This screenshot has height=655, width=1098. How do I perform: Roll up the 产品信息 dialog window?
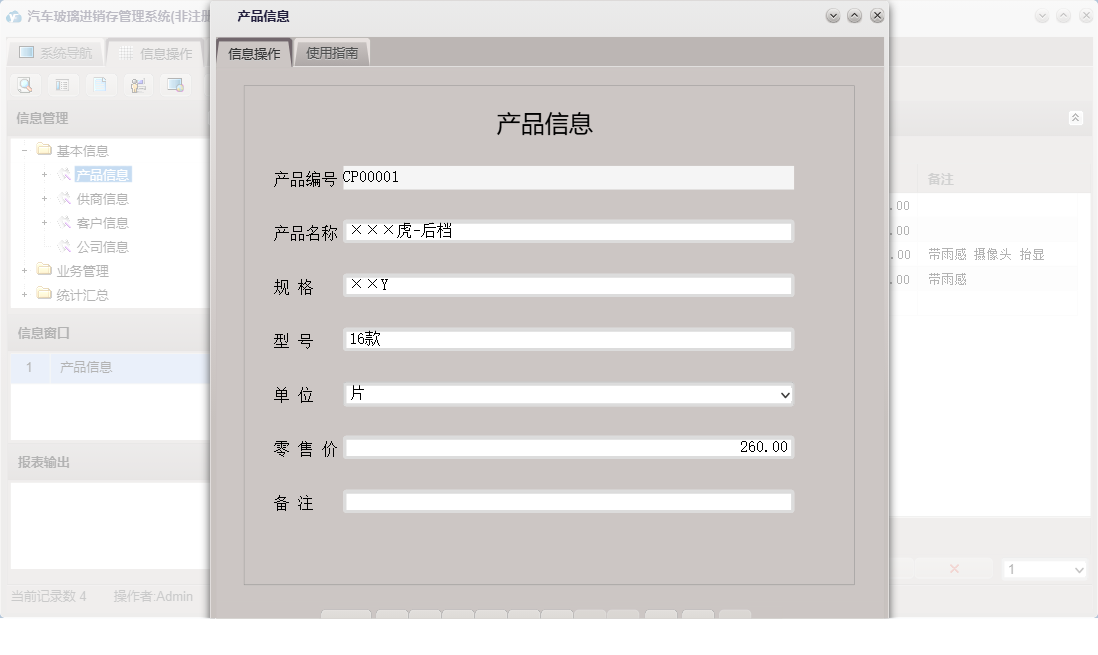(853, 15)
